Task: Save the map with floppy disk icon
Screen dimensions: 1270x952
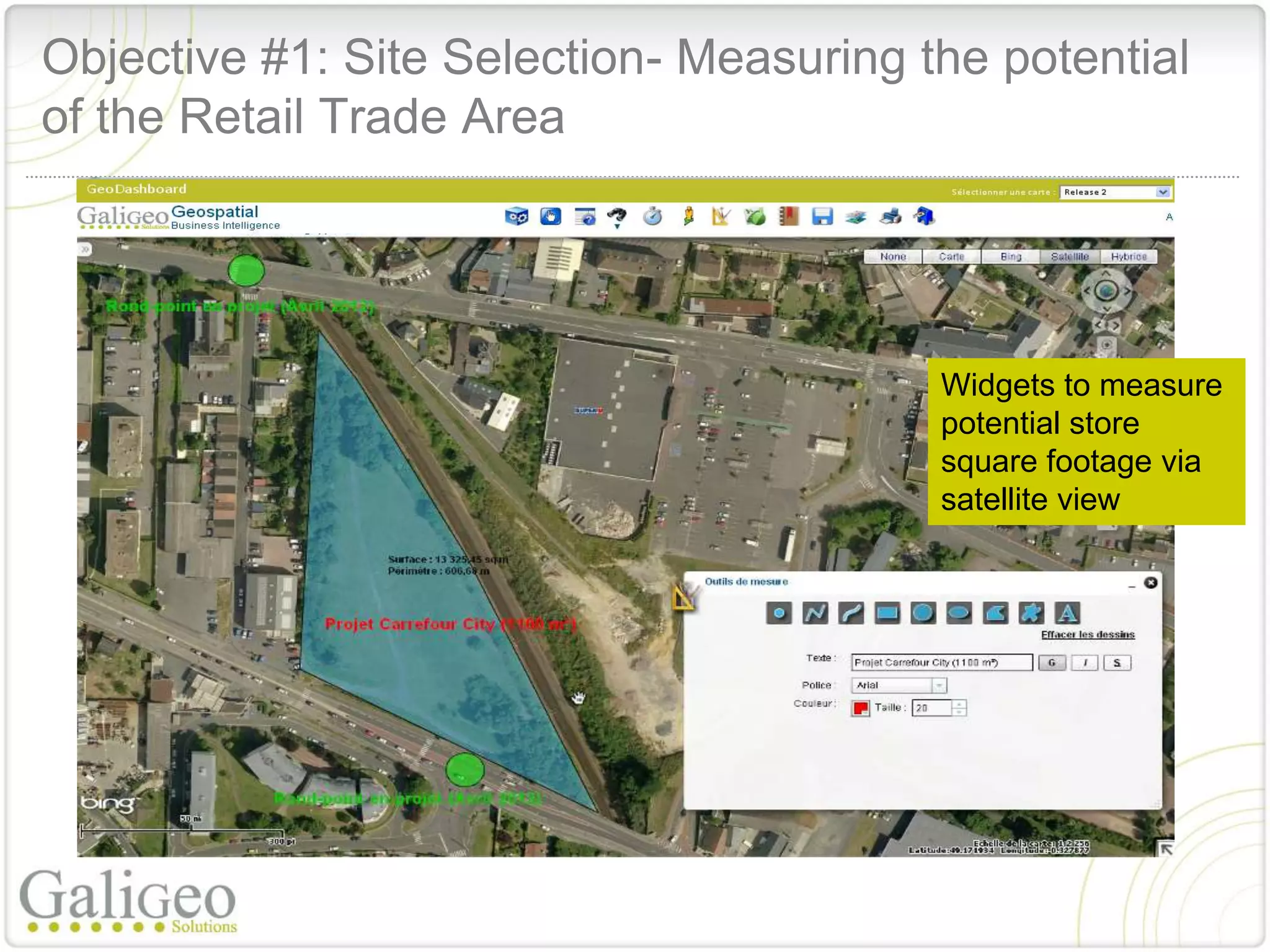Action: [x=822, y=216]
